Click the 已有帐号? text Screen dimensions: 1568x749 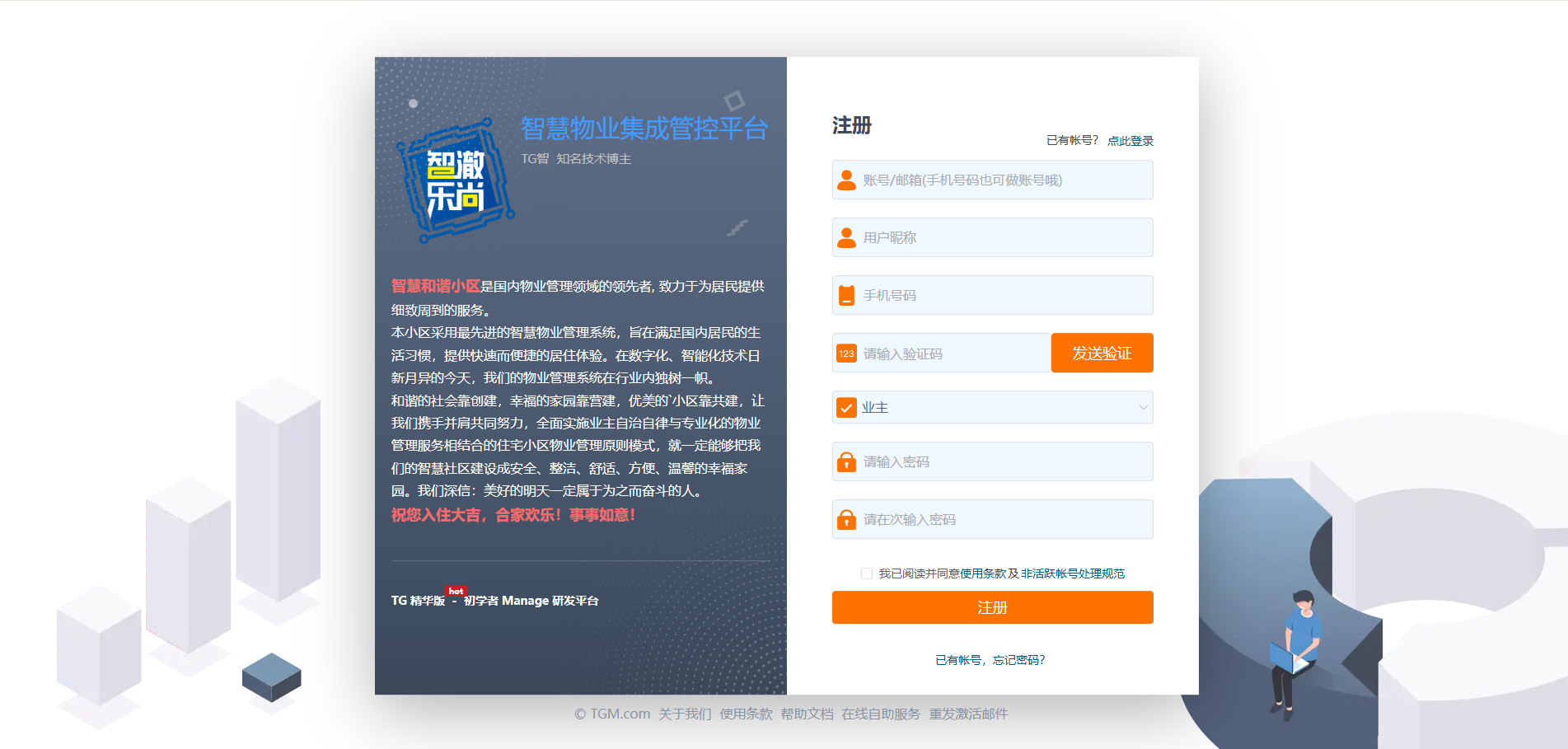1072,141
